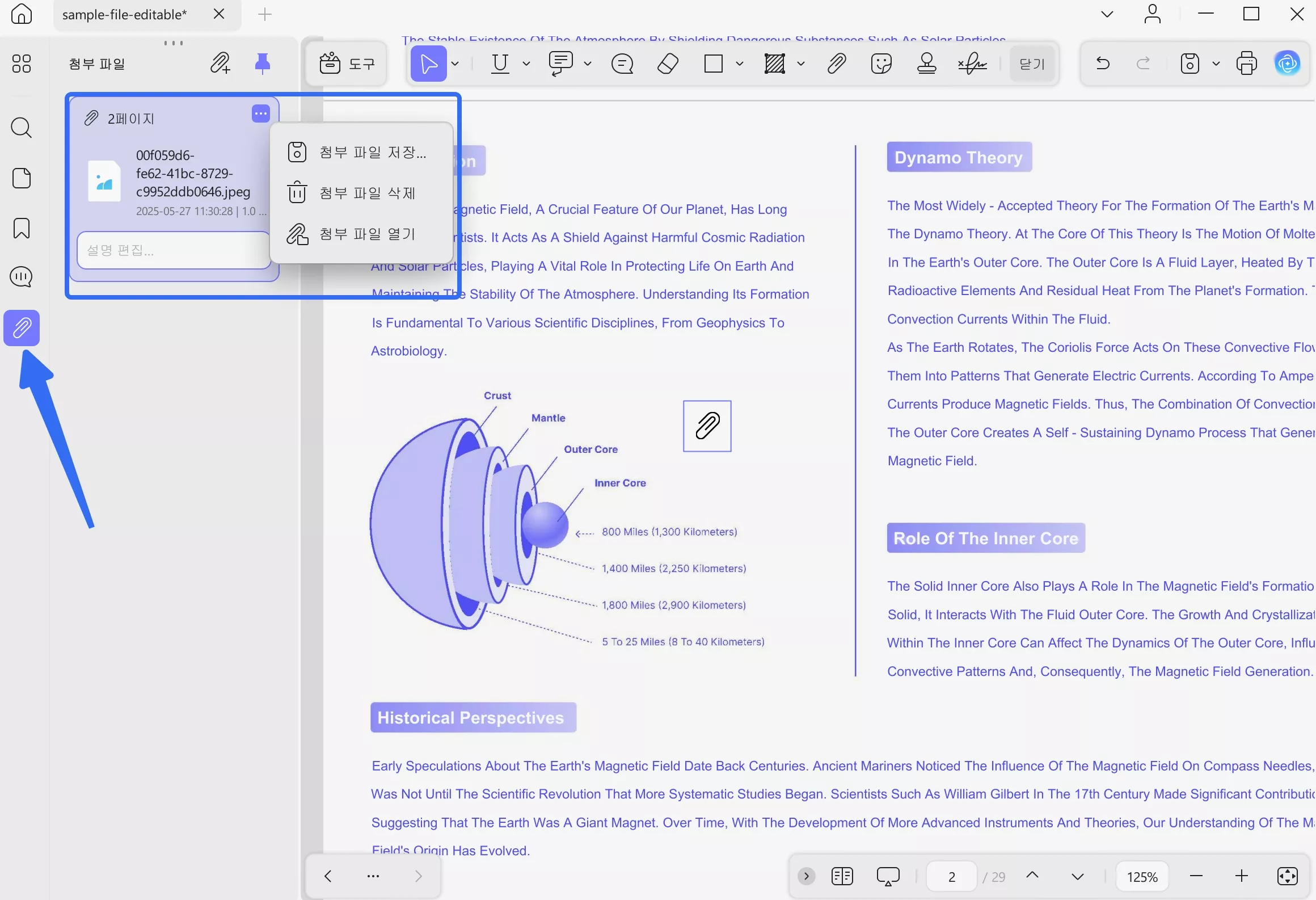This screenshot has height=900, width=1316.
Task: Open the stamp tool
Action: click(x=926, y=64)
